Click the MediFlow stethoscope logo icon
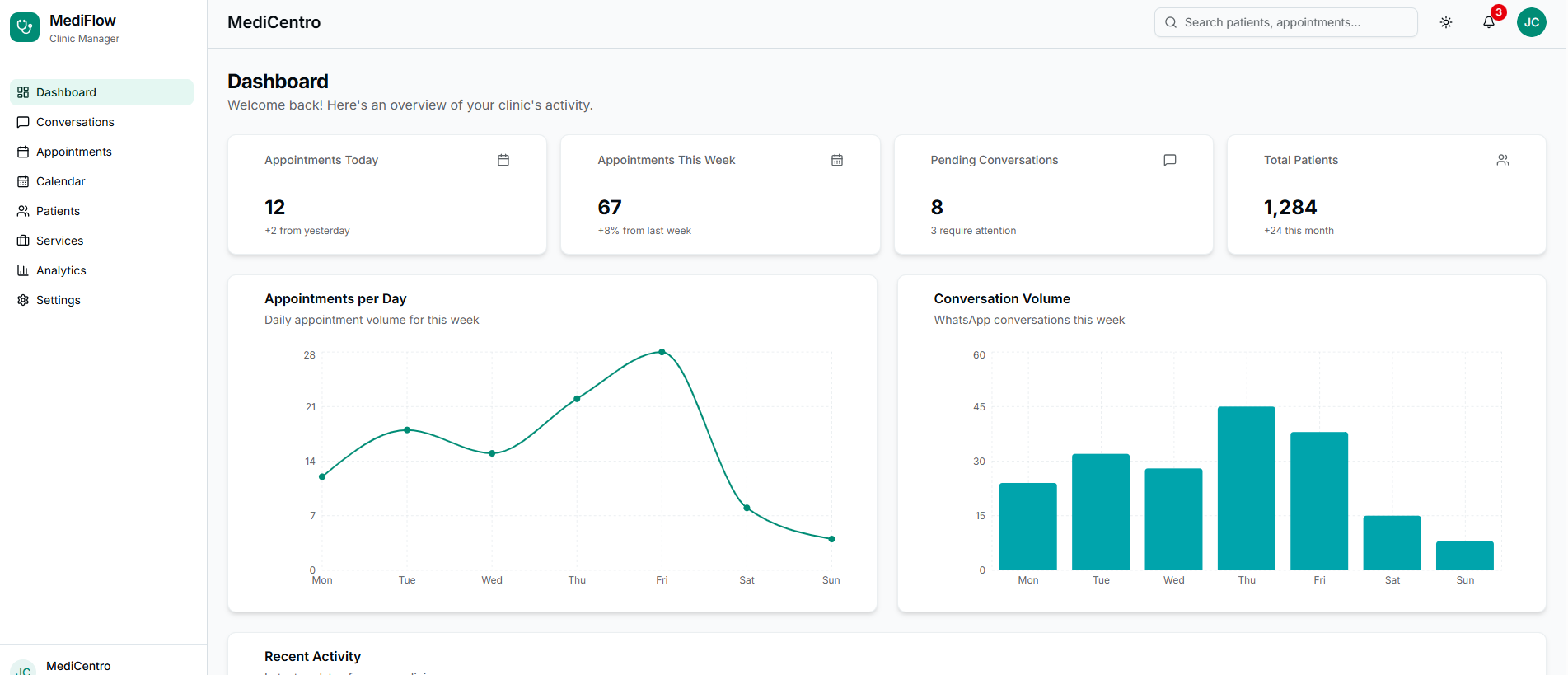This screenshot has height=675, width=1568. pos(25,27)
